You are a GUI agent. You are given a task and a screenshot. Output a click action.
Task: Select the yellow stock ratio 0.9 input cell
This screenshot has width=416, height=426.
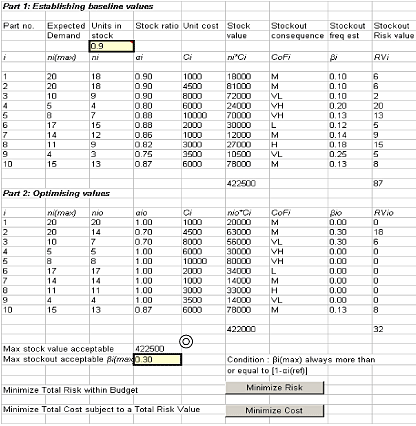pyautogui.click(x=112, y=46)
